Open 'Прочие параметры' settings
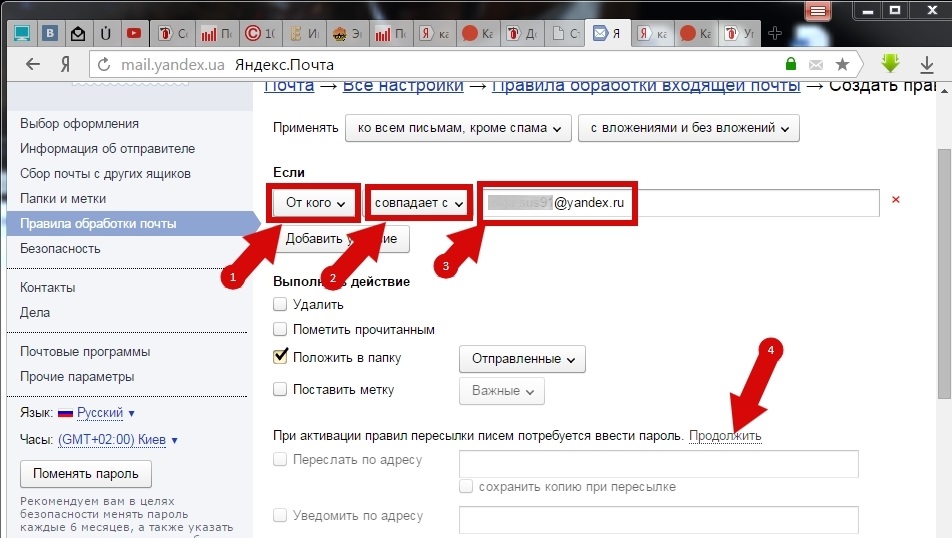The image size is (952, 538). point(77,376)
